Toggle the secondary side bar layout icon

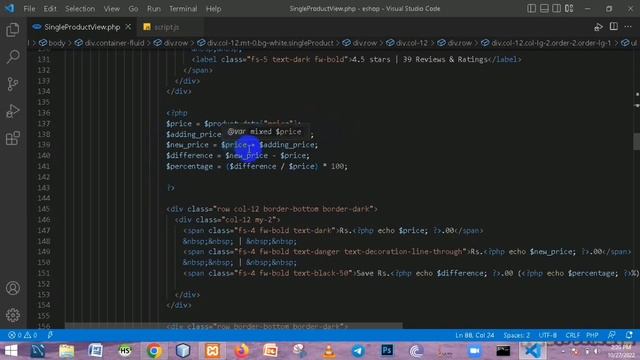click(x=556, y=9)
